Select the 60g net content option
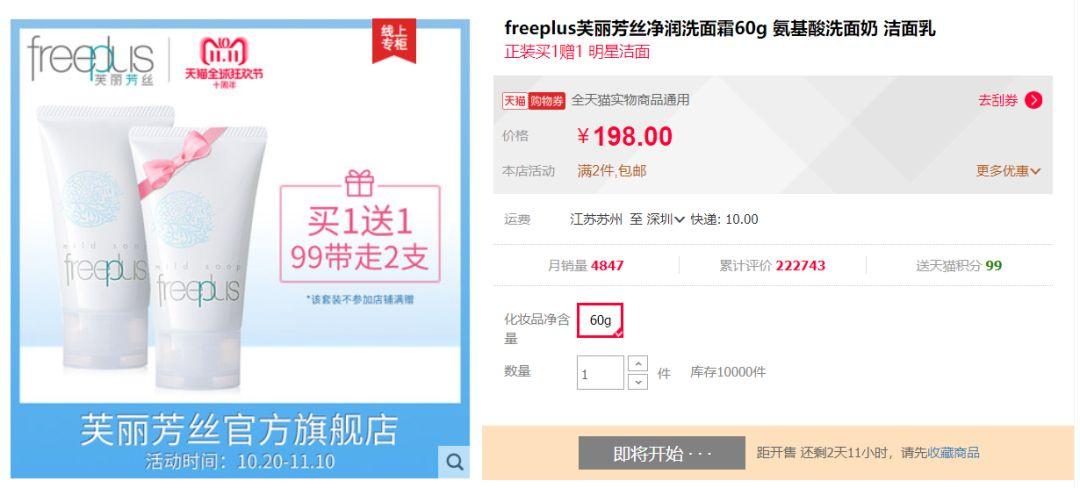 pos(600,320)
